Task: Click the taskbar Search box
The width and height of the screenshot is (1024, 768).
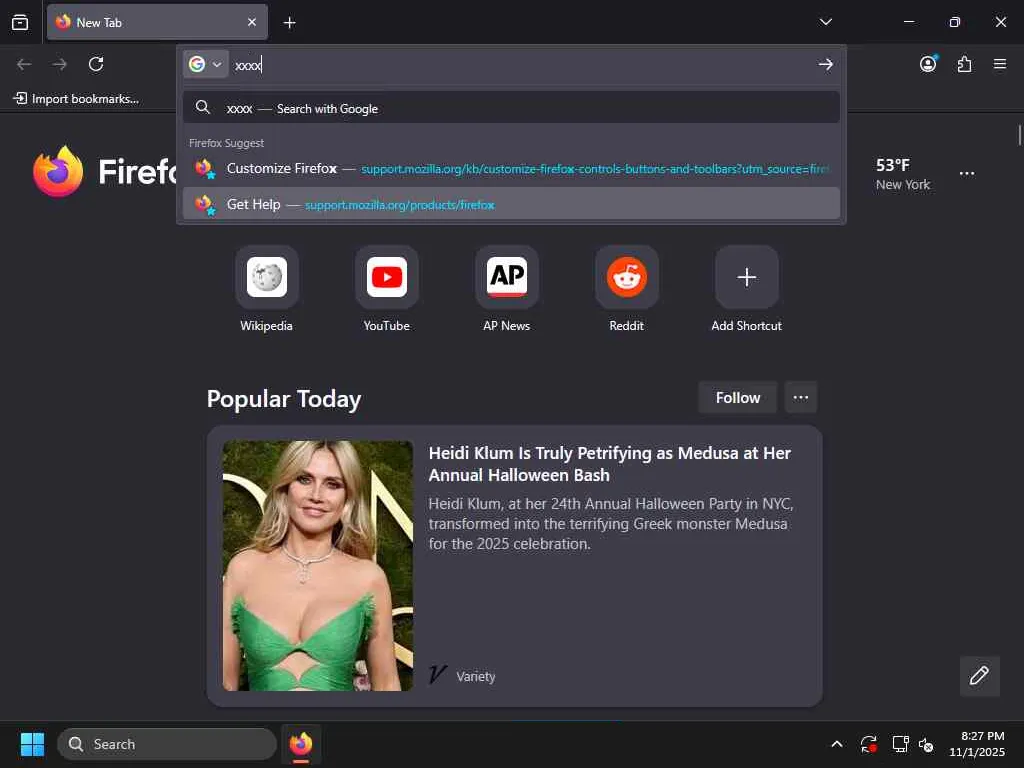Action: point(167,744)
